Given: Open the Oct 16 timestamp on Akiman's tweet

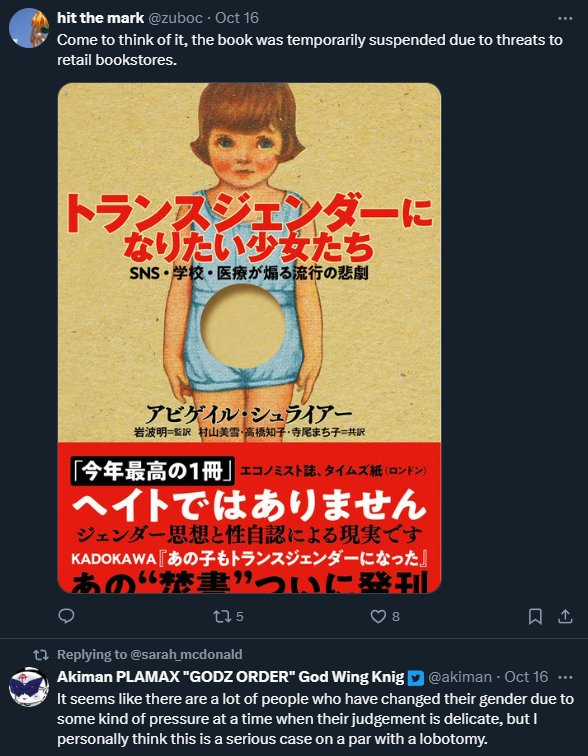Looking at the screenshot, I should (x=526, y=677).
